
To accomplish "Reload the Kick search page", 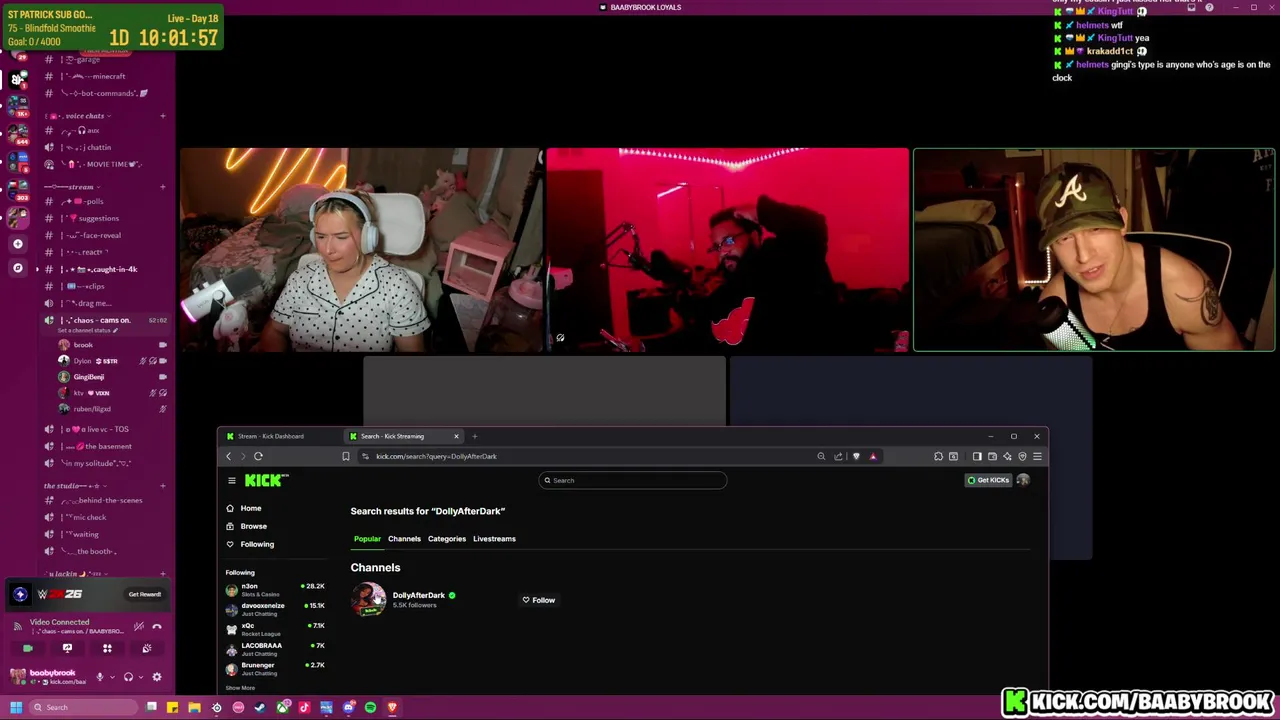I will pos(258,456).
